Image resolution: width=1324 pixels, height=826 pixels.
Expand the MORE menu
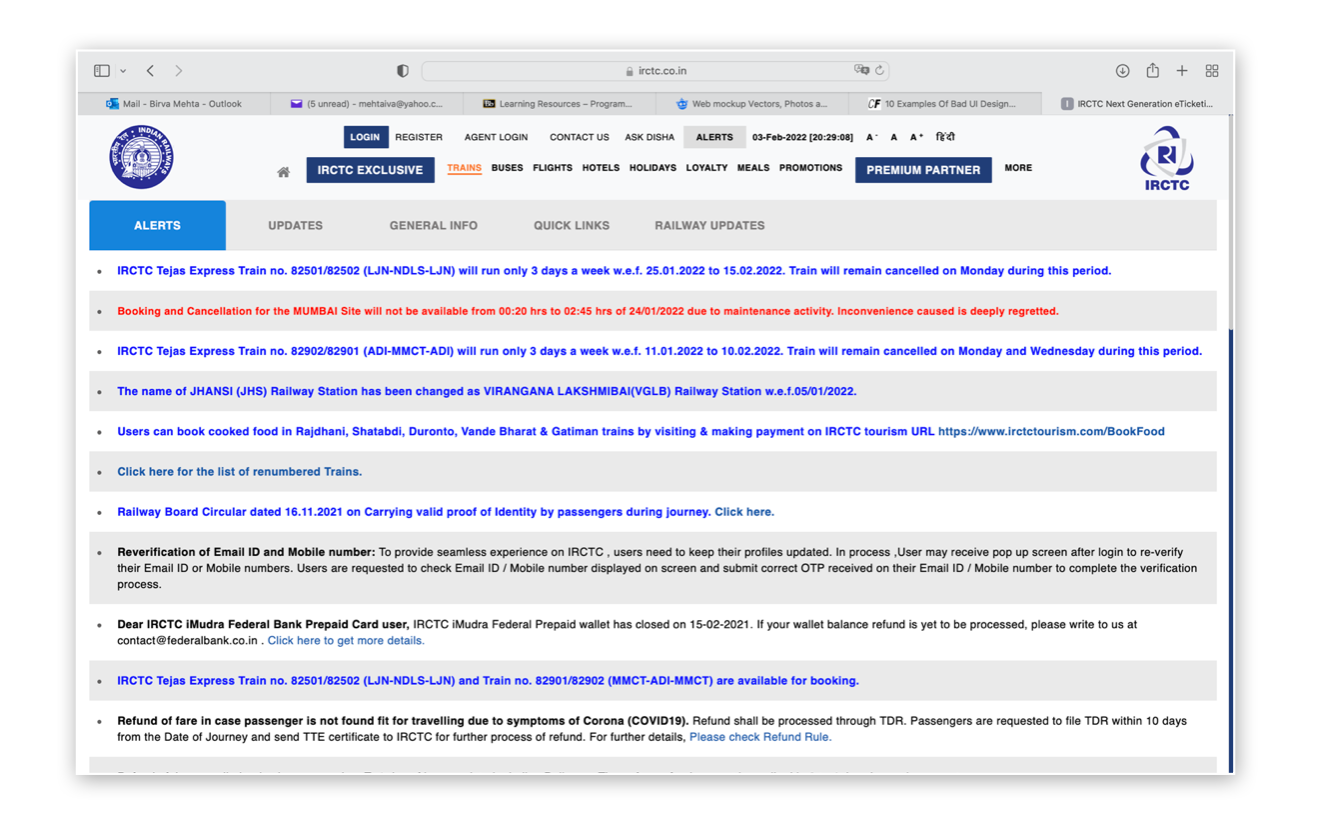[1018, 168]
